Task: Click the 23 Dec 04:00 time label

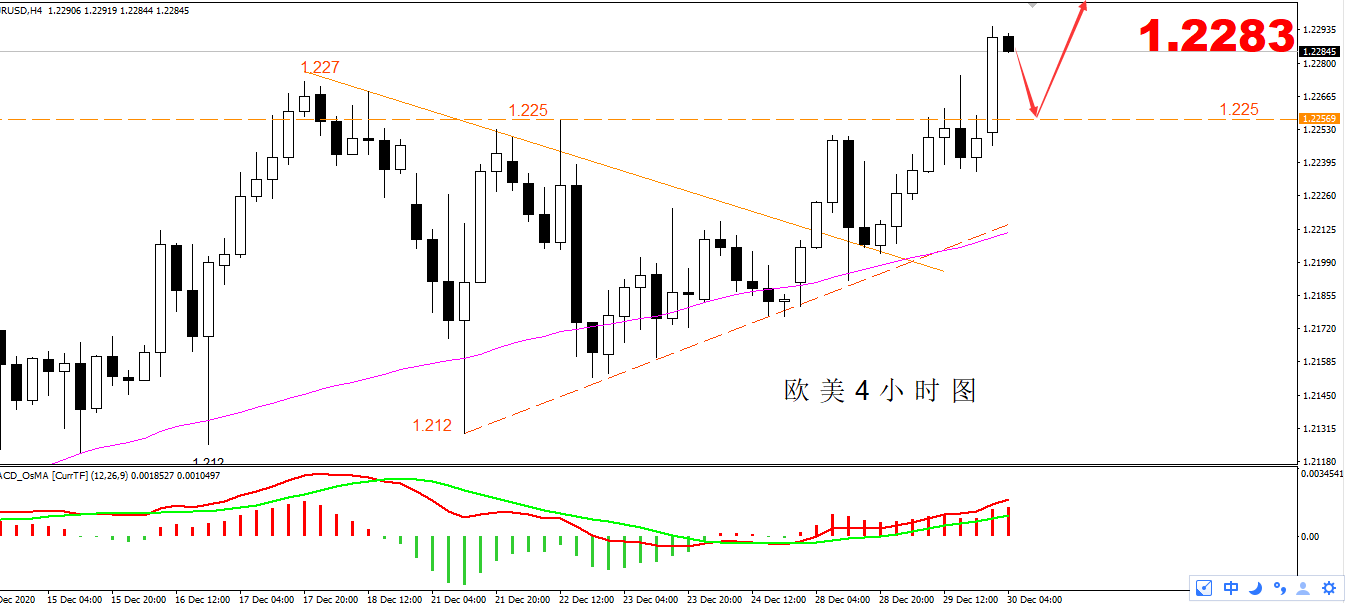Action: pos(652,599)
